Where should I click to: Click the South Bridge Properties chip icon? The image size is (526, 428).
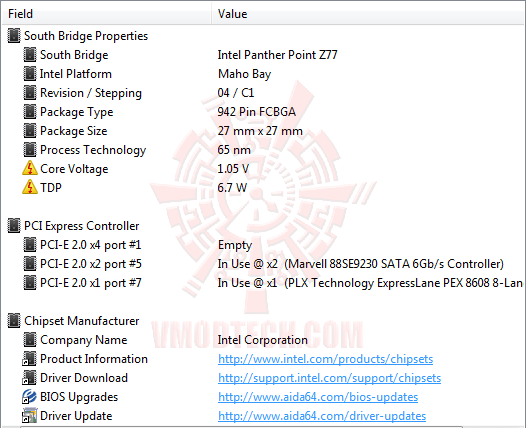(x=14, y=36)
